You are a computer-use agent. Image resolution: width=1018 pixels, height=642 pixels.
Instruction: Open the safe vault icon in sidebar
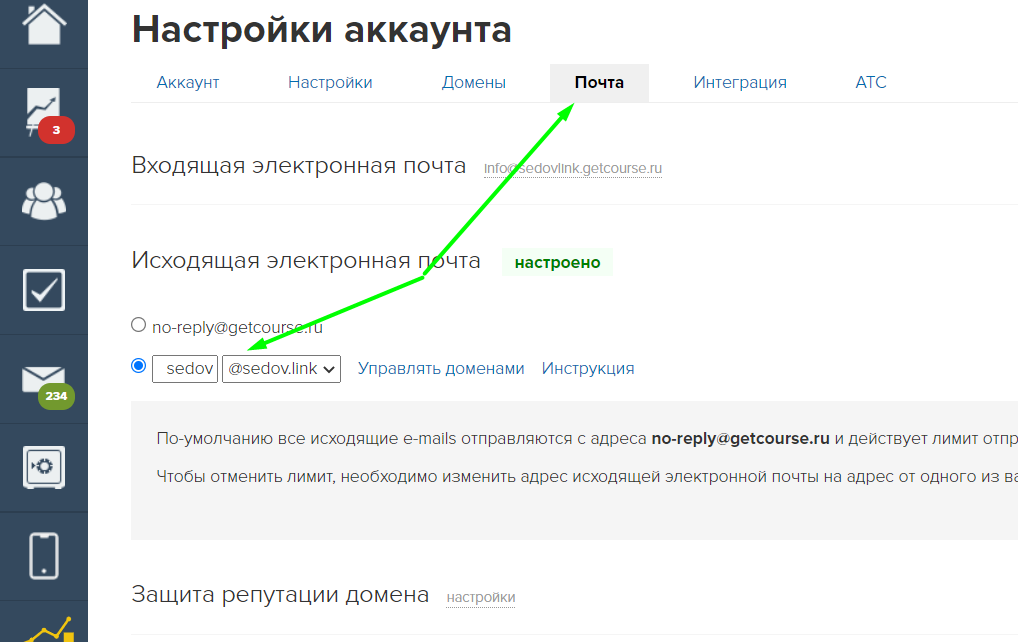[43, 467]
